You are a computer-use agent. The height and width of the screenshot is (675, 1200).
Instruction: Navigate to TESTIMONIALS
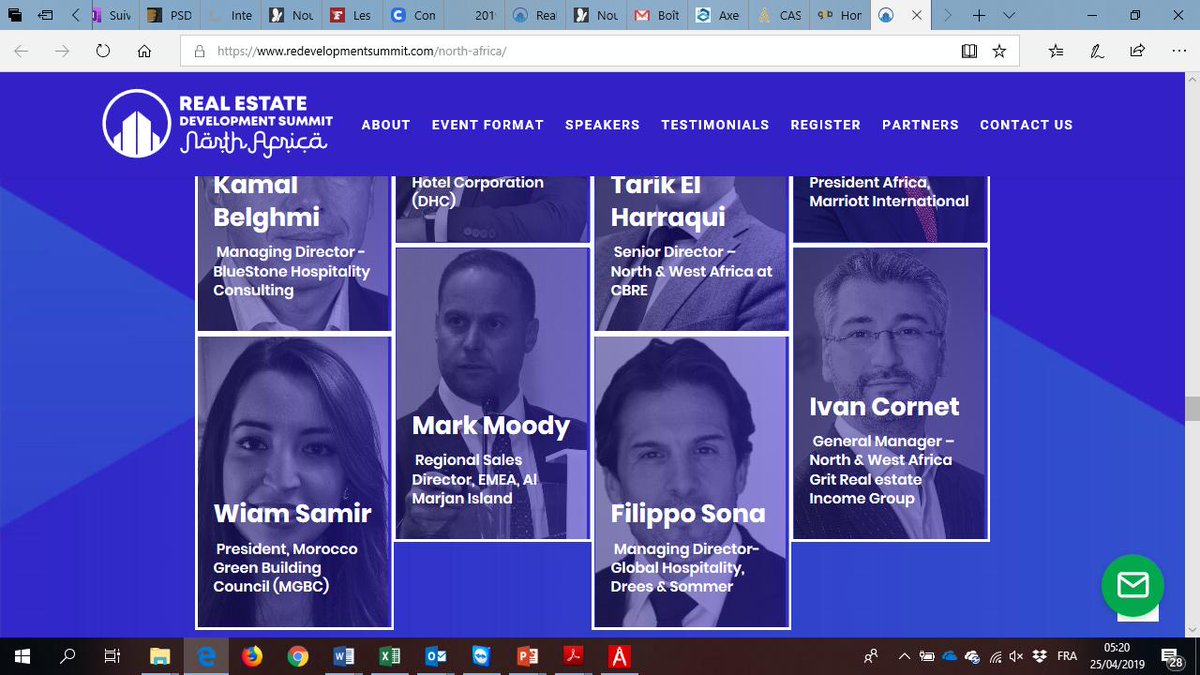pyautogui.click(x=715, y=125)
